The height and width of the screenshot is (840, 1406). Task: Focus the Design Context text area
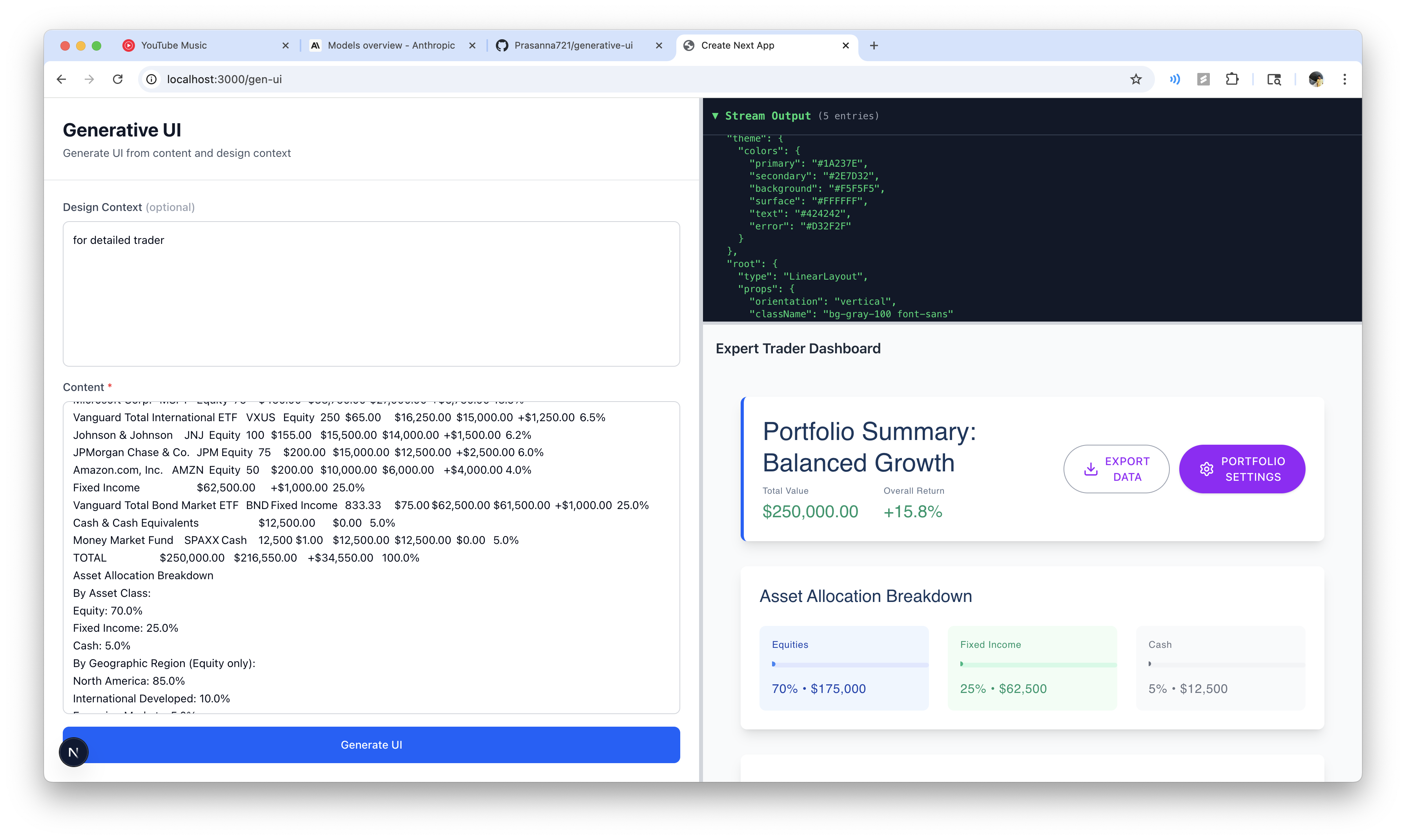tap(372, 293)
